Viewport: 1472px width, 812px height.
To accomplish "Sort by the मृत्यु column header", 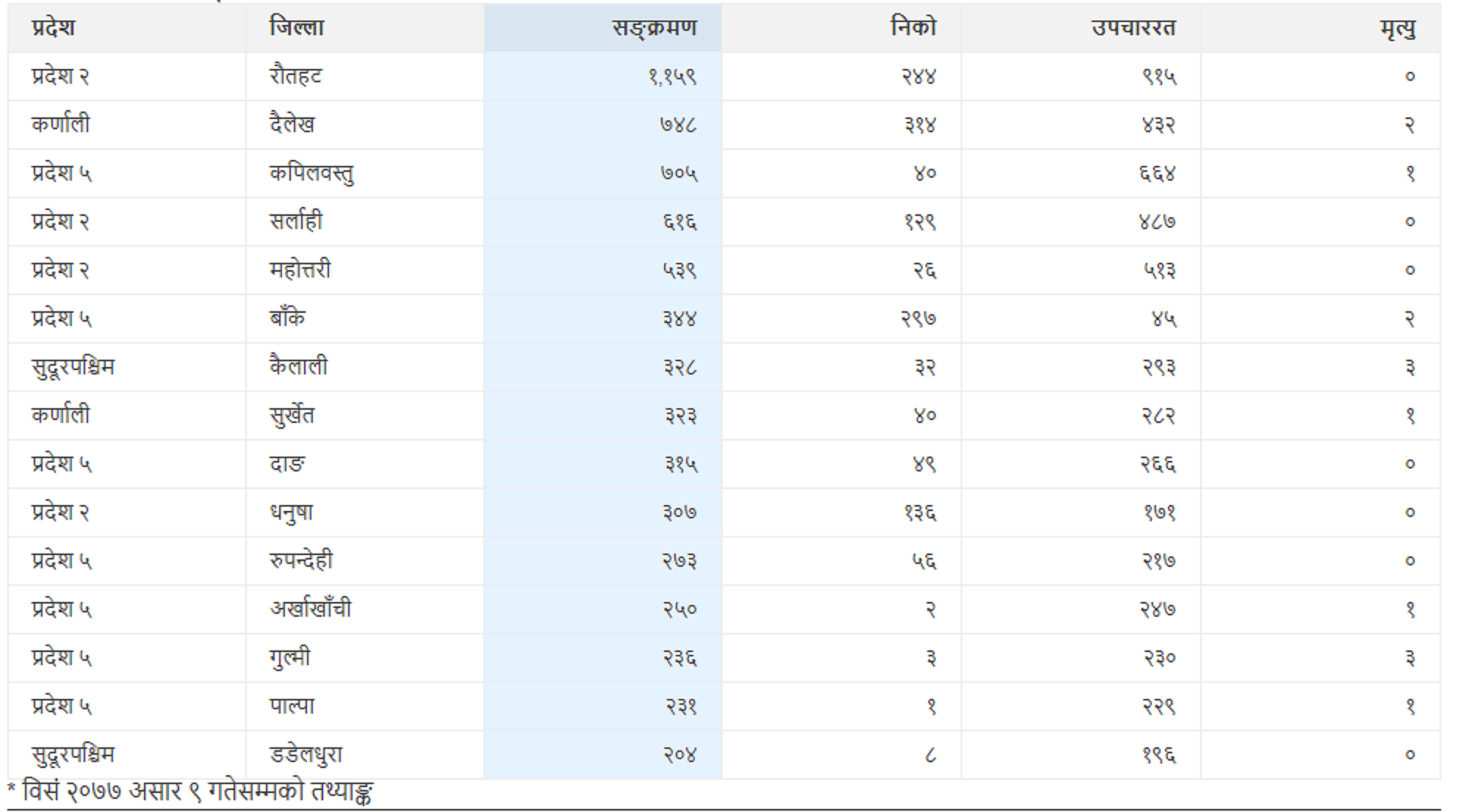I will tap(1321, 28).
